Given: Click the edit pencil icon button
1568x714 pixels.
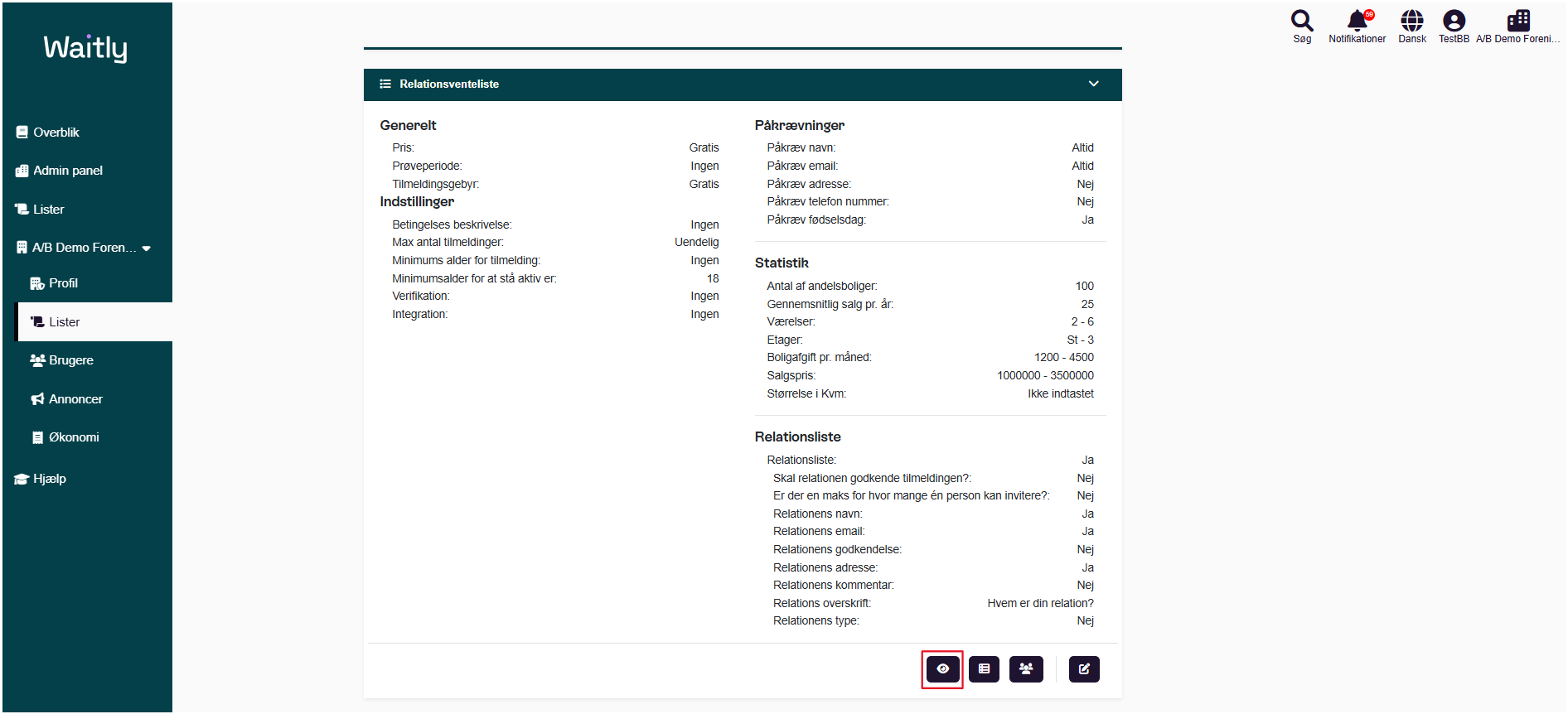Looking at the screenshot, I should [x=1084, y=669].
